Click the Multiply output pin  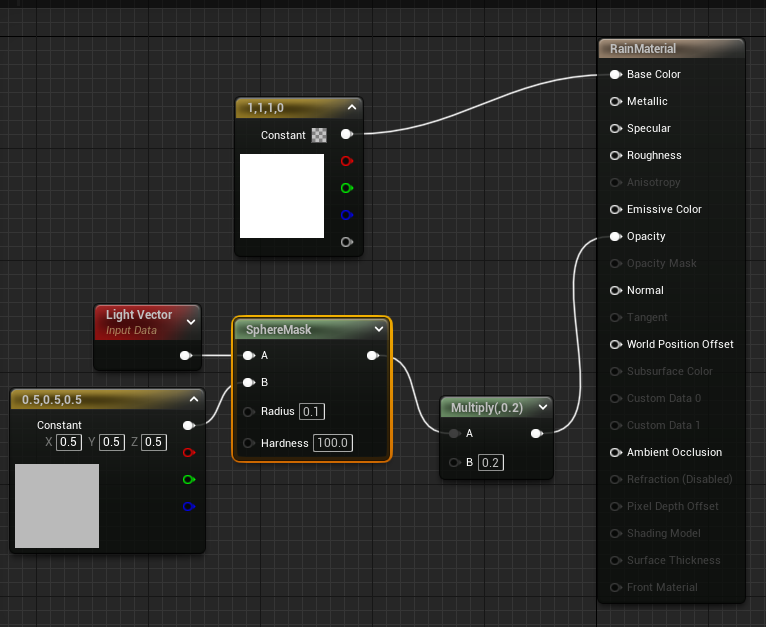537,433
